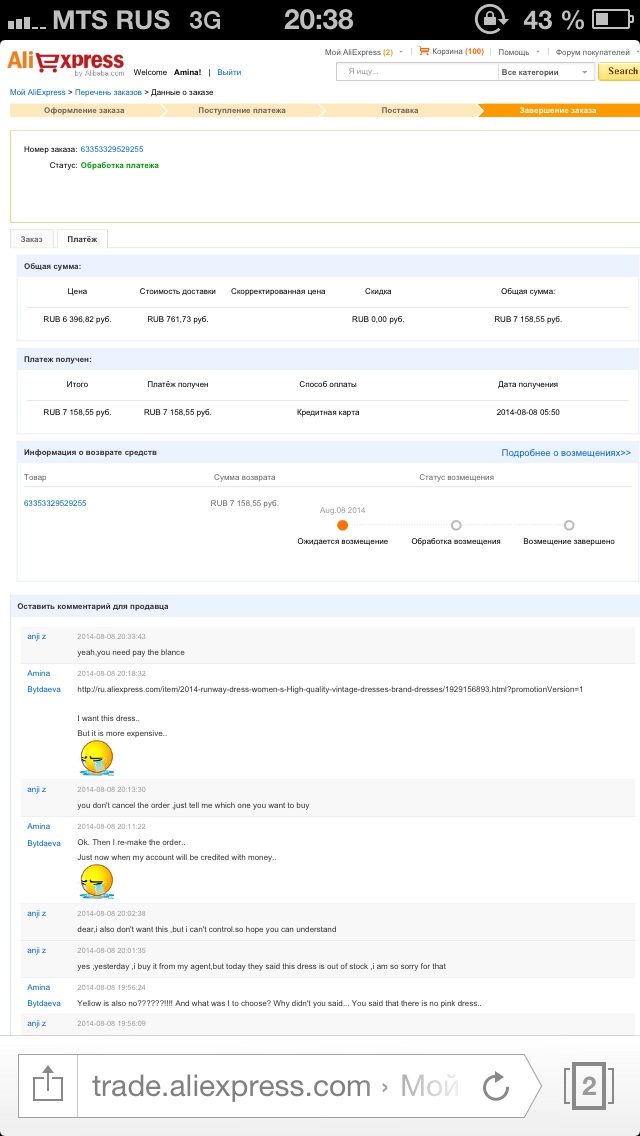Focus the Я ищу search field

click(x=417, y=72)
